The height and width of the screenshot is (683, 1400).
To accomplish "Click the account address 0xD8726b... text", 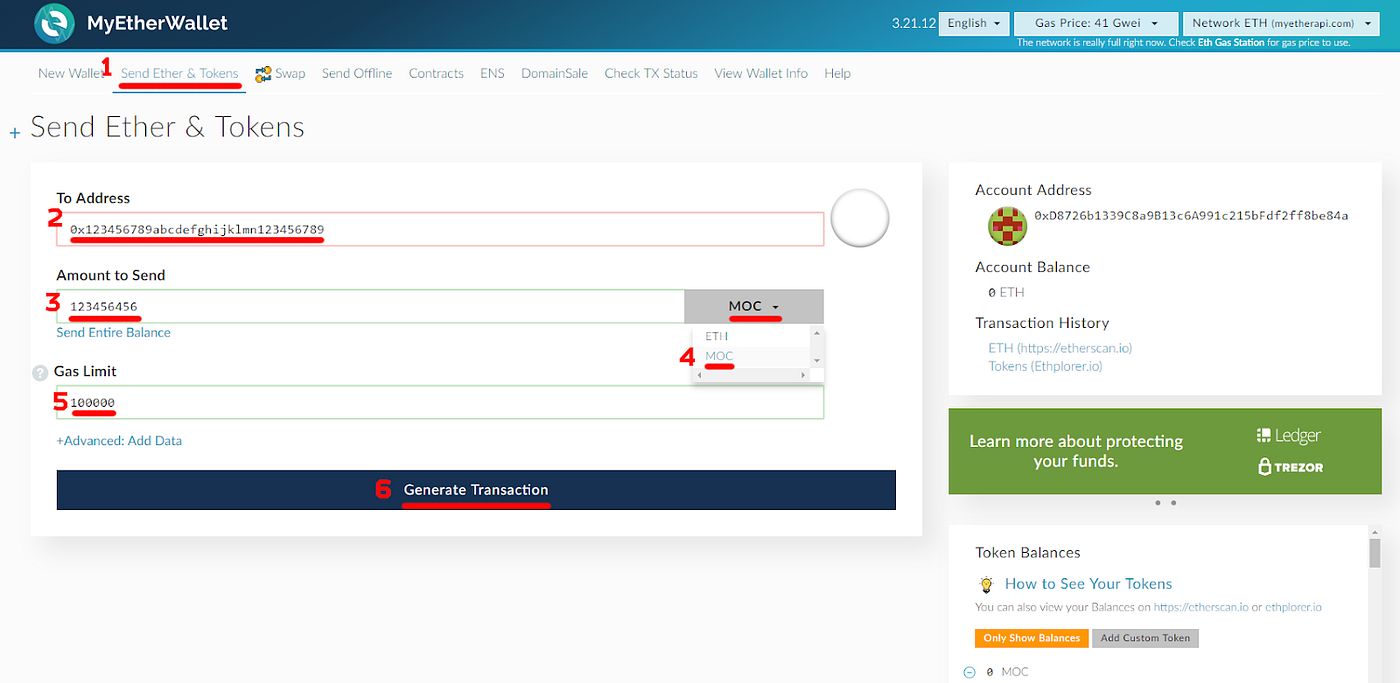I will click(1191, 215).
